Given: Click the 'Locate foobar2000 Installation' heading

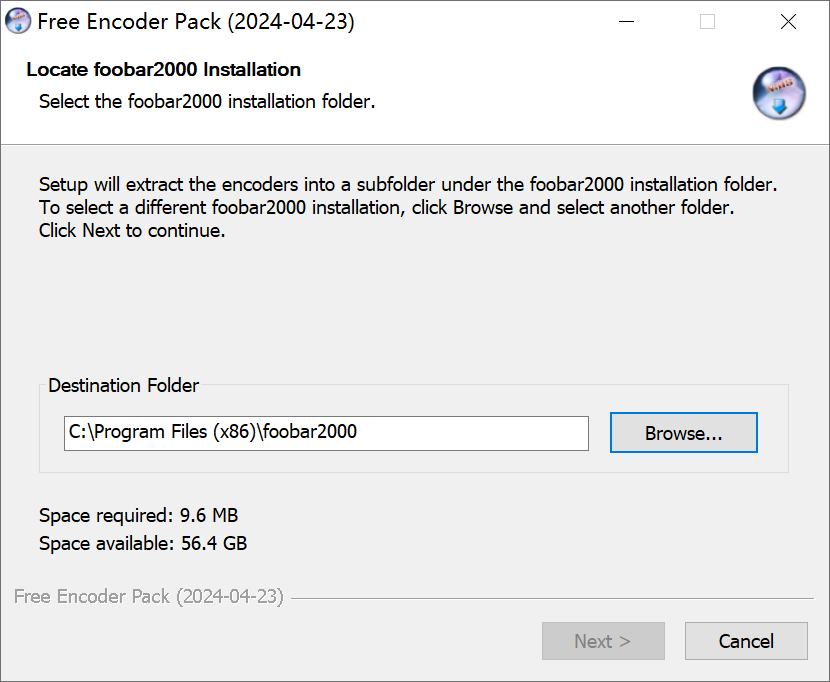Looking at the screenshot, I should coord(164,70).
